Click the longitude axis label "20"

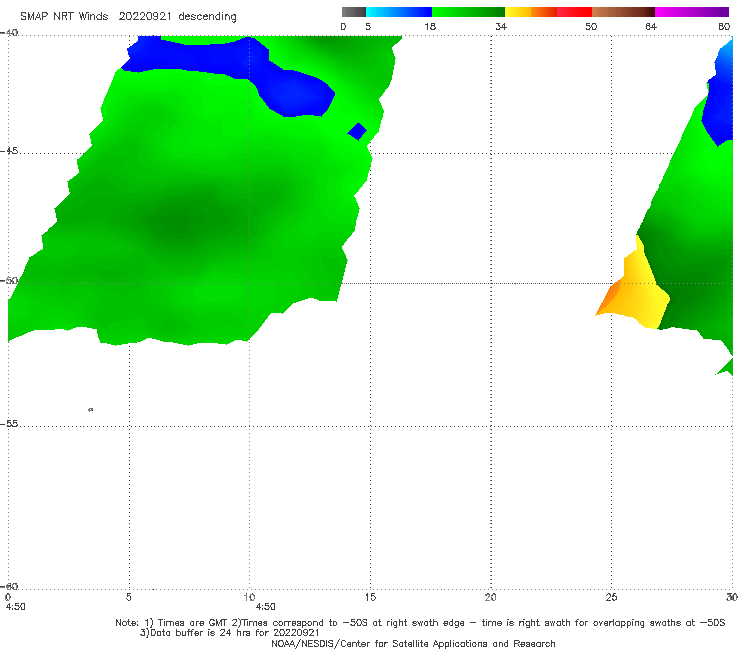(x=490, y=598)
